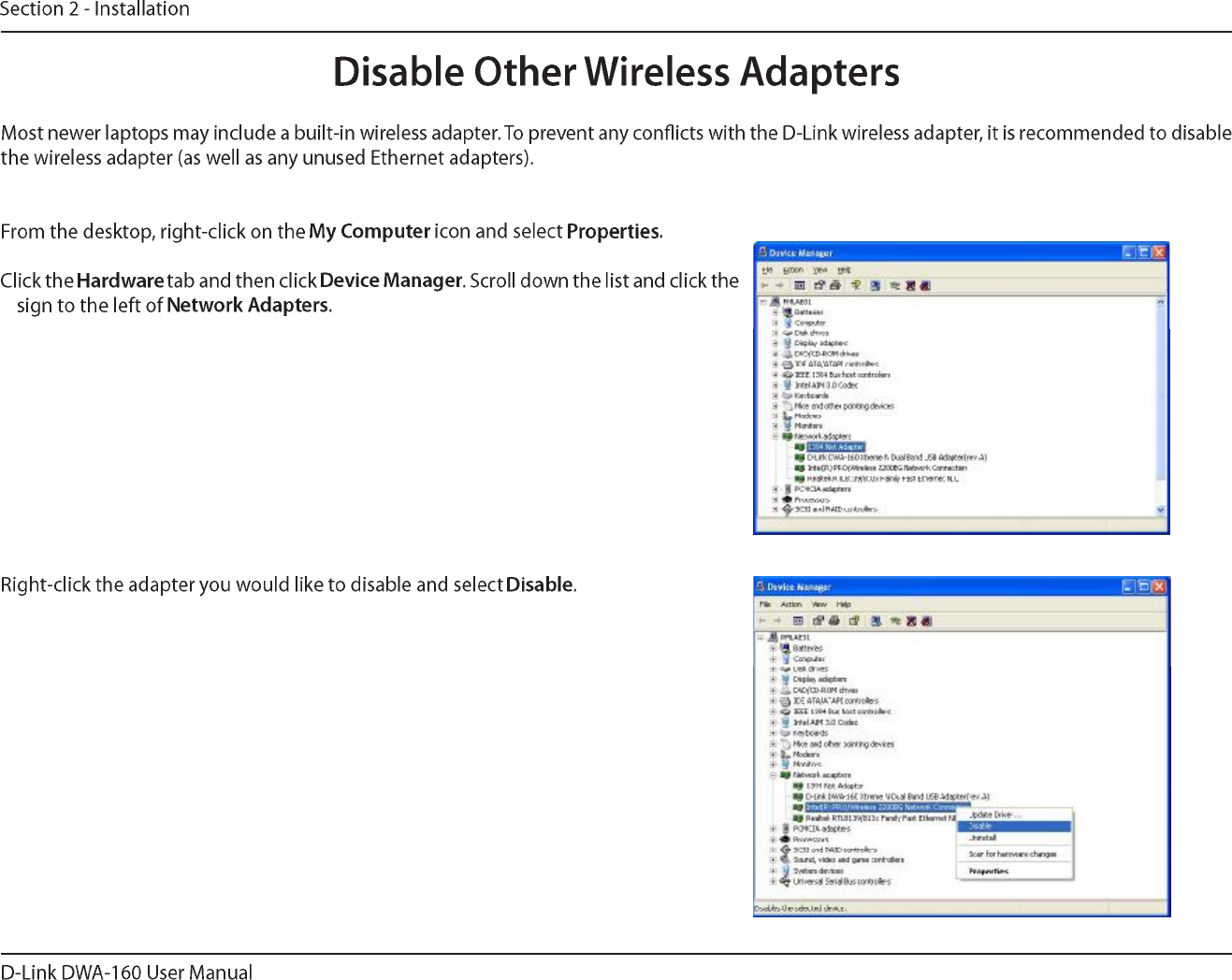
Task: Click DVD/CD-ROM drives icon in upper window tree
Action: (788, 354)
